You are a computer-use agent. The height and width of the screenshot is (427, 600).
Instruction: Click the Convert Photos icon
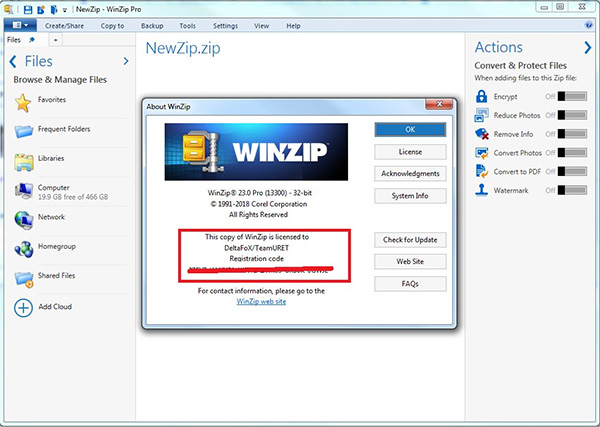(481, 153)
